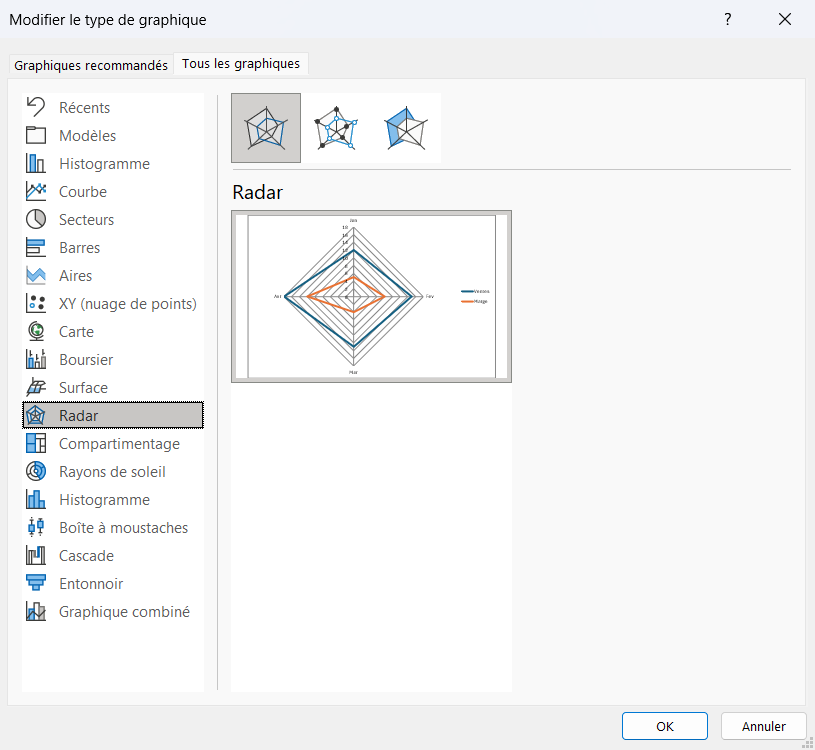This screenshot has width=815, height=750.
Task: Select the basic Radar chart subtype icon
Action: pyautogui.click(x=266, y=128)
